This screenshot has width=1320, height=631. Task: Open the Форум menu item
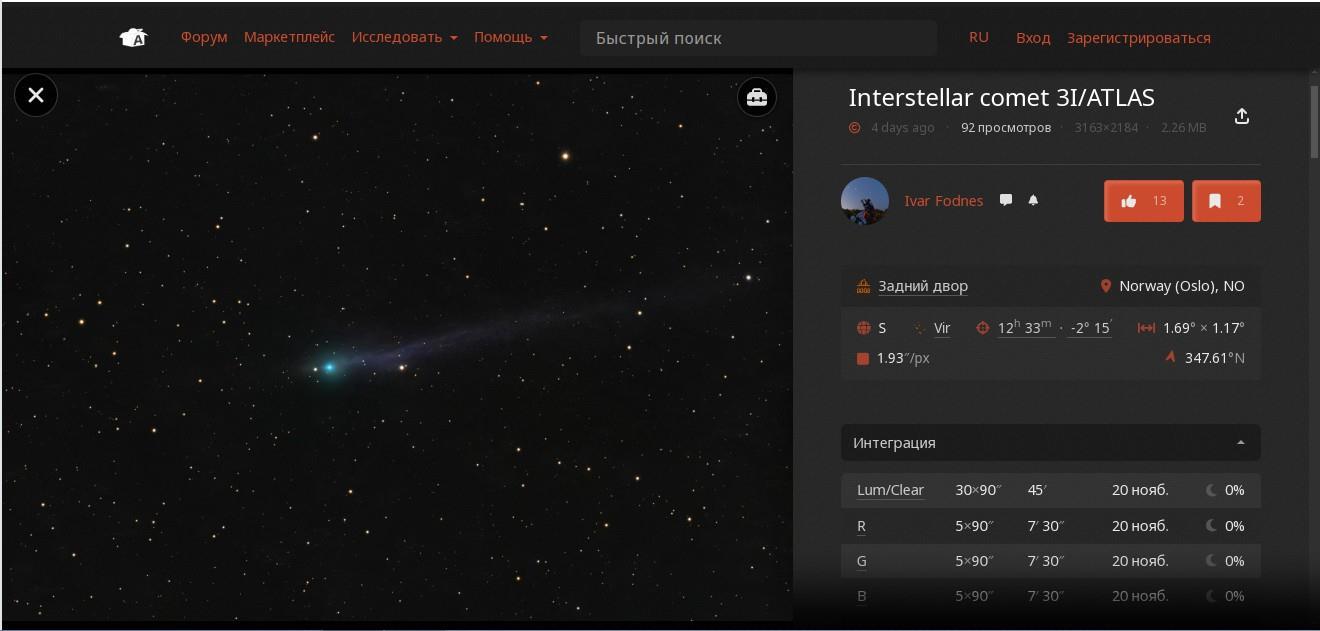point(204,37)
